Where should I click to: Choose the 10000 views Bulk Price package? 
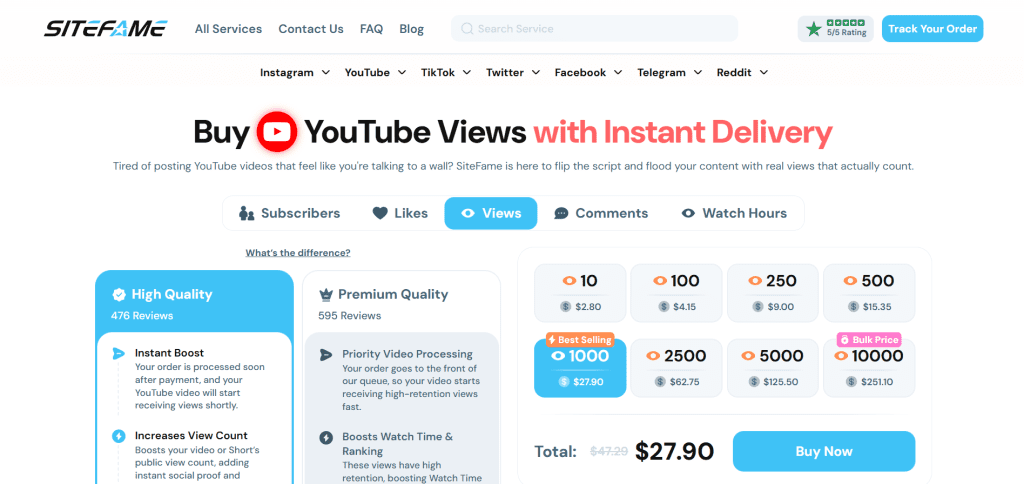click(x=869, y=368)
